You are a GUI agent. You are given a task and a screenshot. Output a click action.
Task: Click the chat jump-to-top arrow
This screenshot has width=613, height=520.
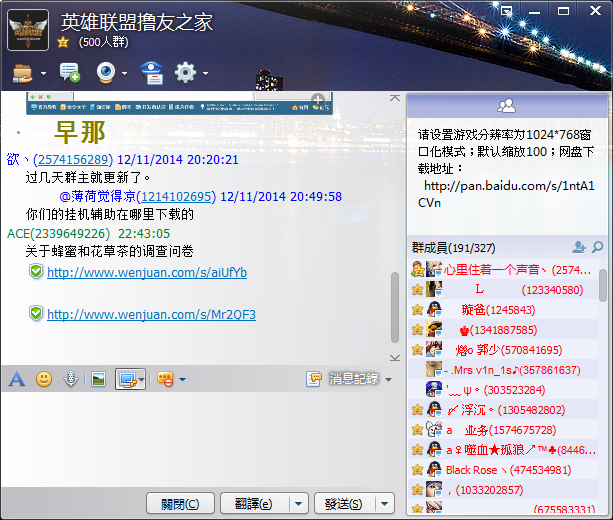coord(395,98)
